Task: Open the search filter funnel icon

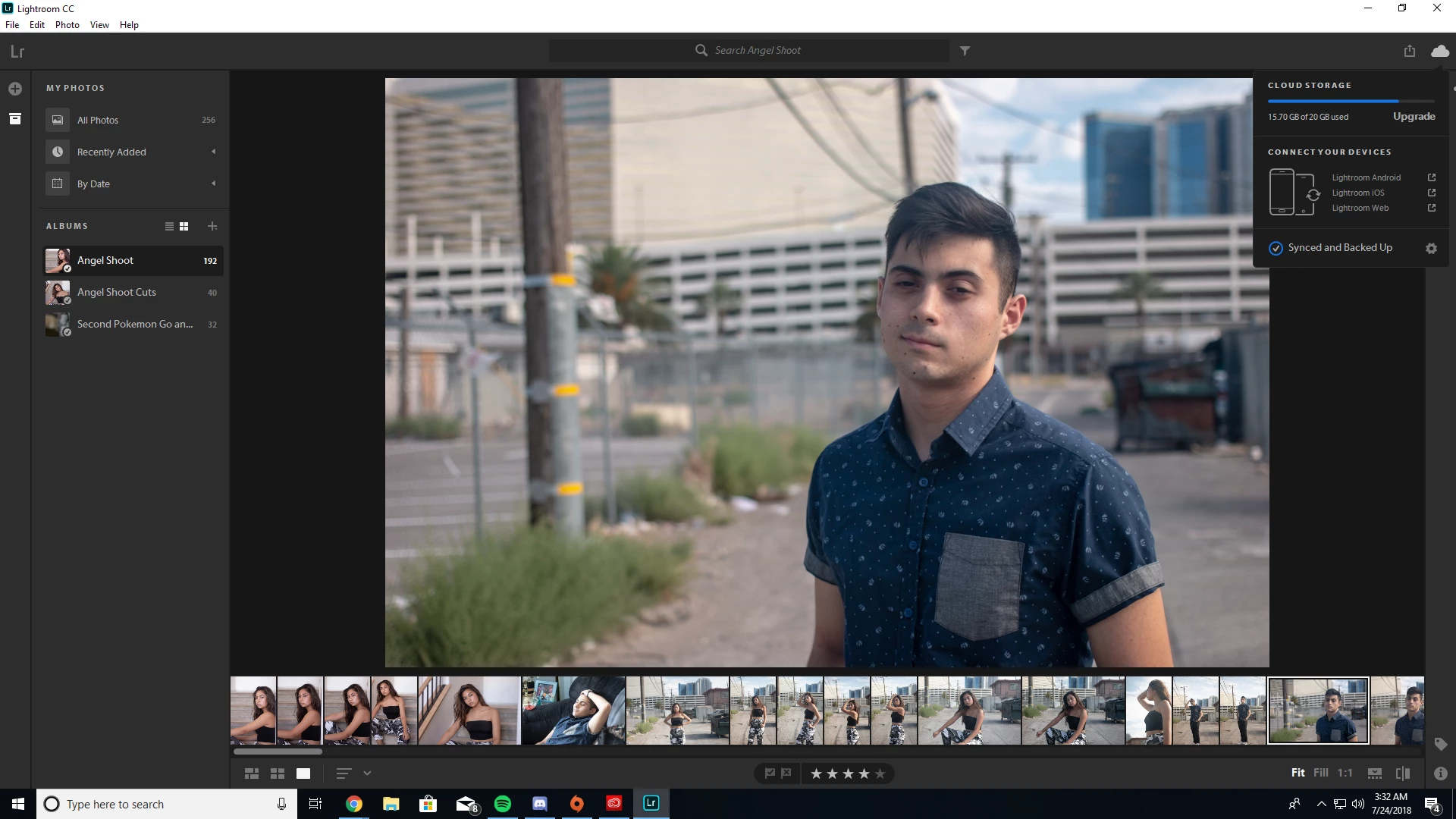Action: click(x=965, y=51)
